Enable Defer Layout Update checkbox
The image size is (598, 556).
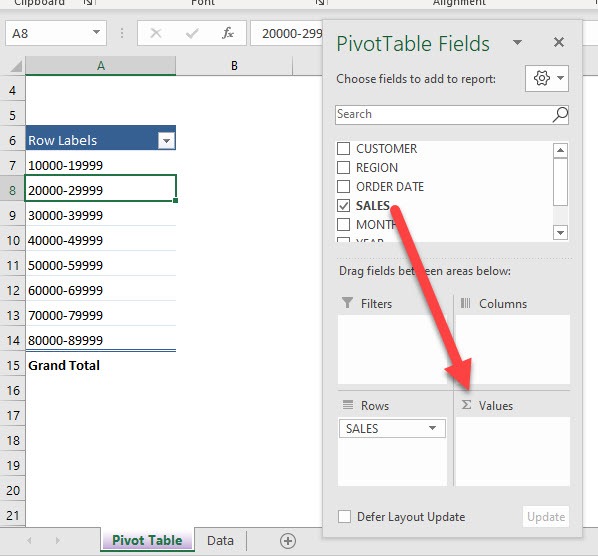tap(344, 517)
